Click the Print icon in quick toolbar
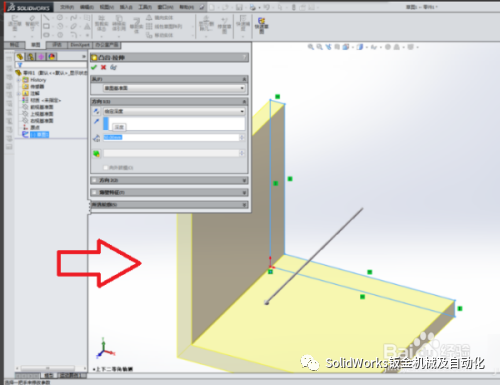Image resolution: width=500 pixels, height=385 pixels. (x=253, y=7)
